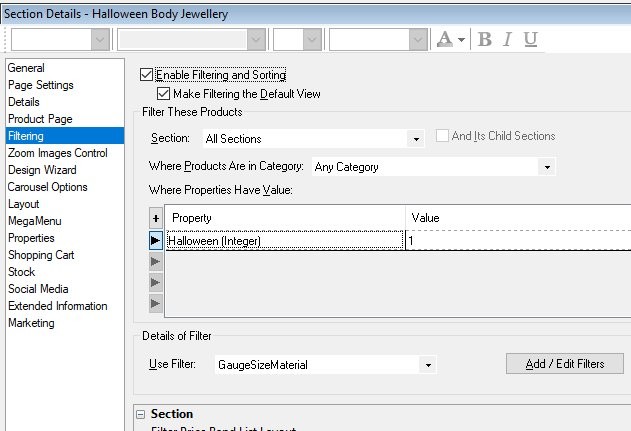Open the Social Media settings page

tap(38, 289)
